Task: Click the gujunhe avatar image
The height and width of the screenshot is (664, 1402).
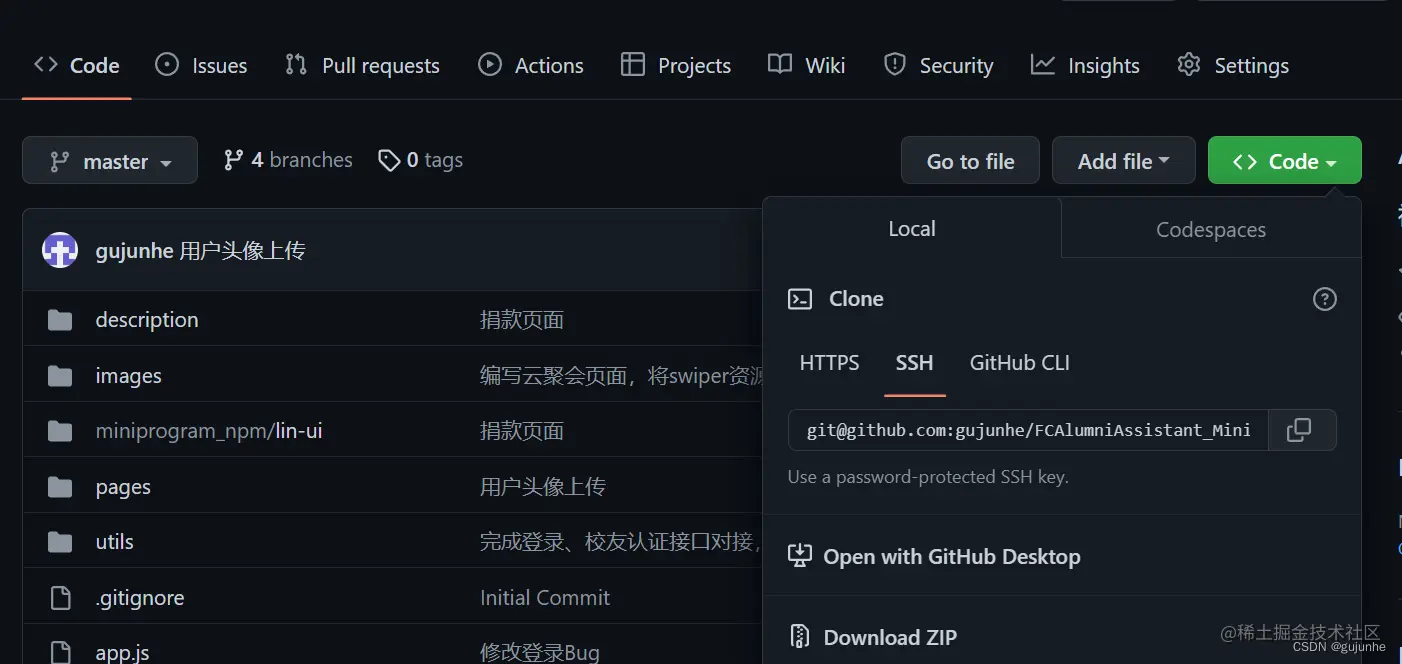Action: pos(60,250)
